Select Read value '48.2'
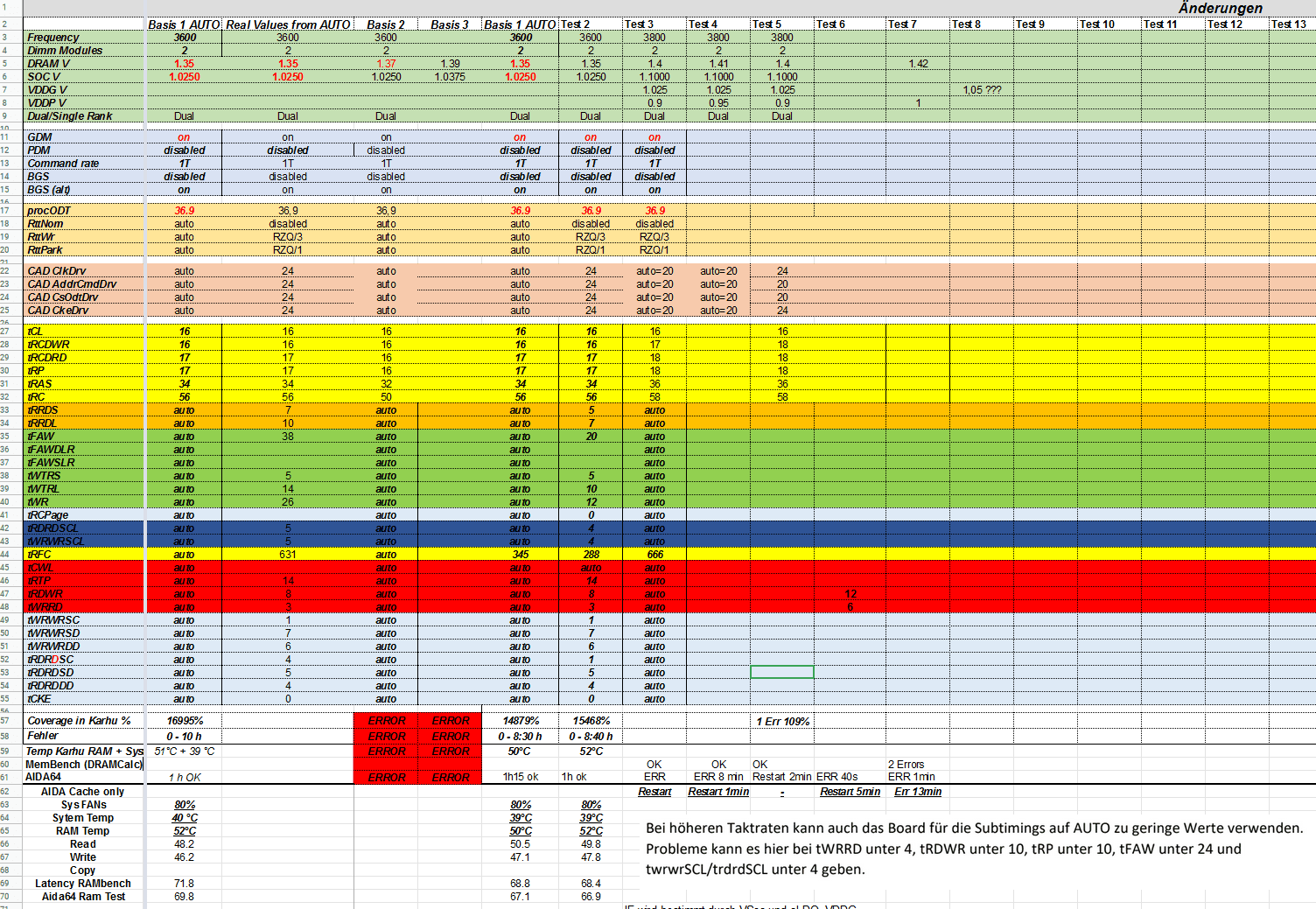 (x=185, y=844)
